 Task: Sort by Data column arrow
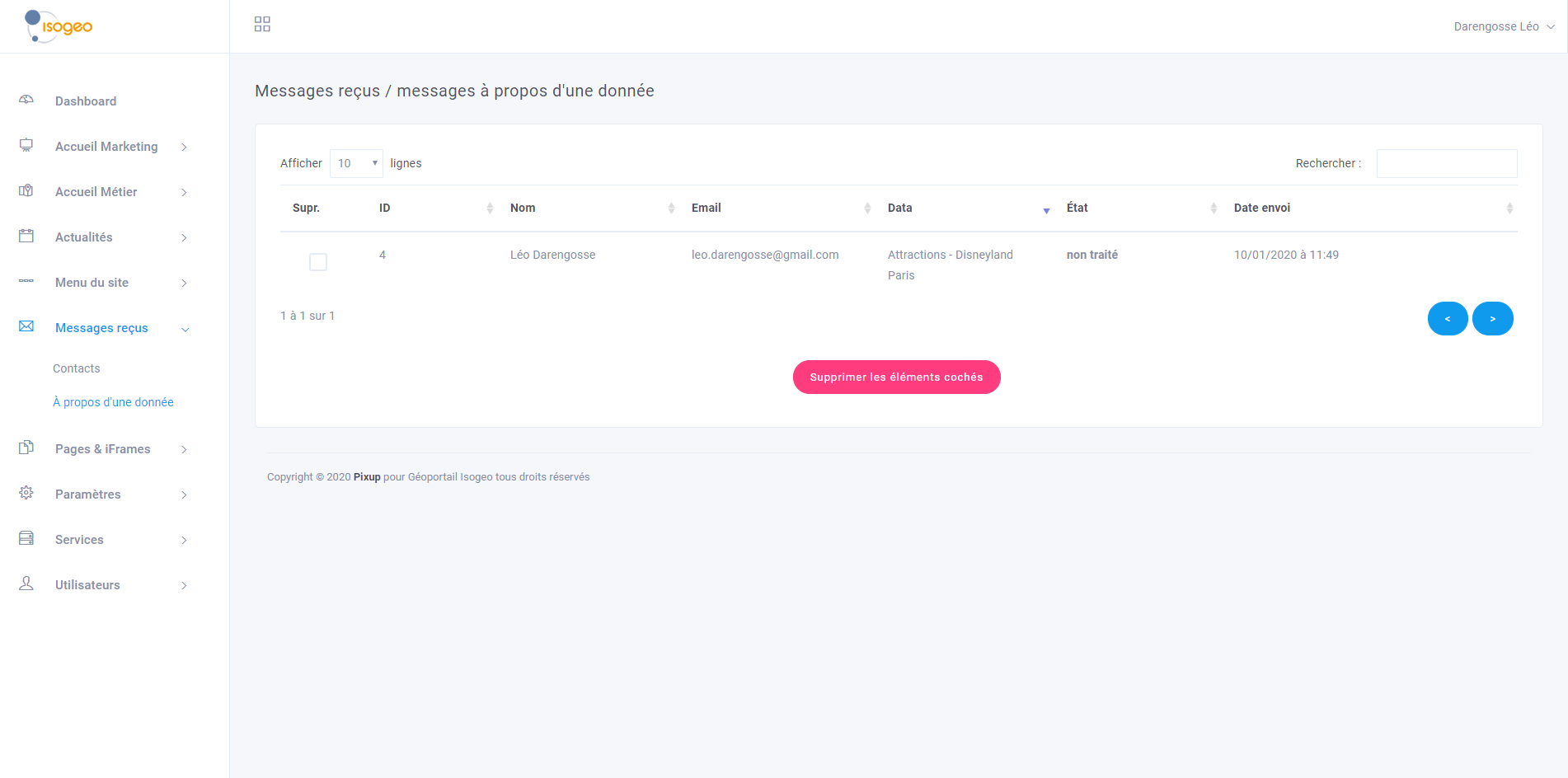point(1046,211)
